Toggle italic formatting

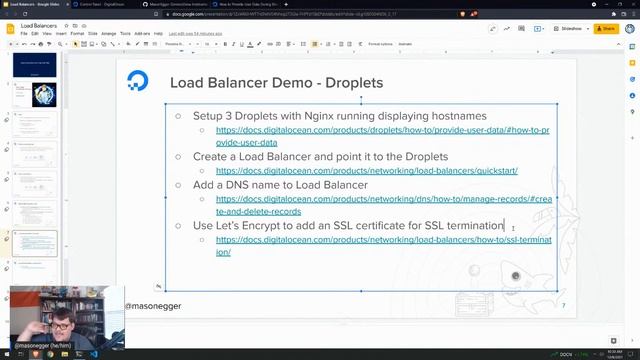[233, 44]
